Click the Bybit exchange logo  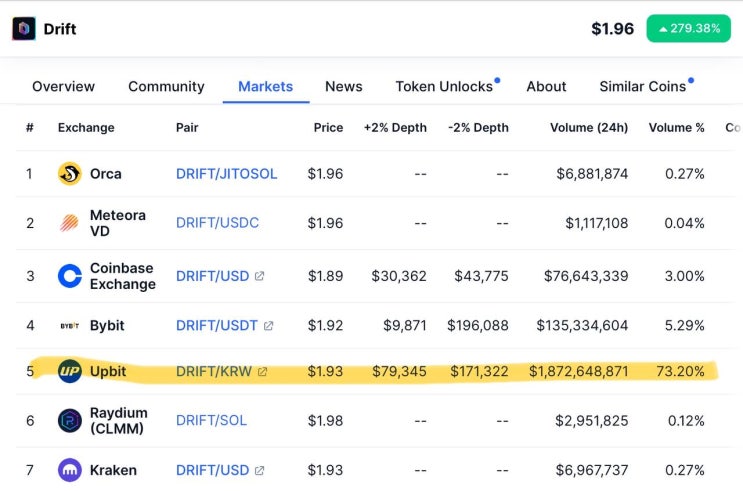tap(70, 326)
